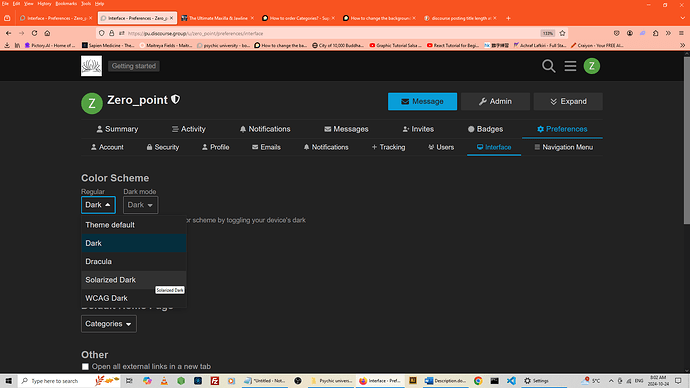690x388 pixels.
Task: Switch to The Ultimate Maxilla & Jawline tab
Action: click(217, 18)
